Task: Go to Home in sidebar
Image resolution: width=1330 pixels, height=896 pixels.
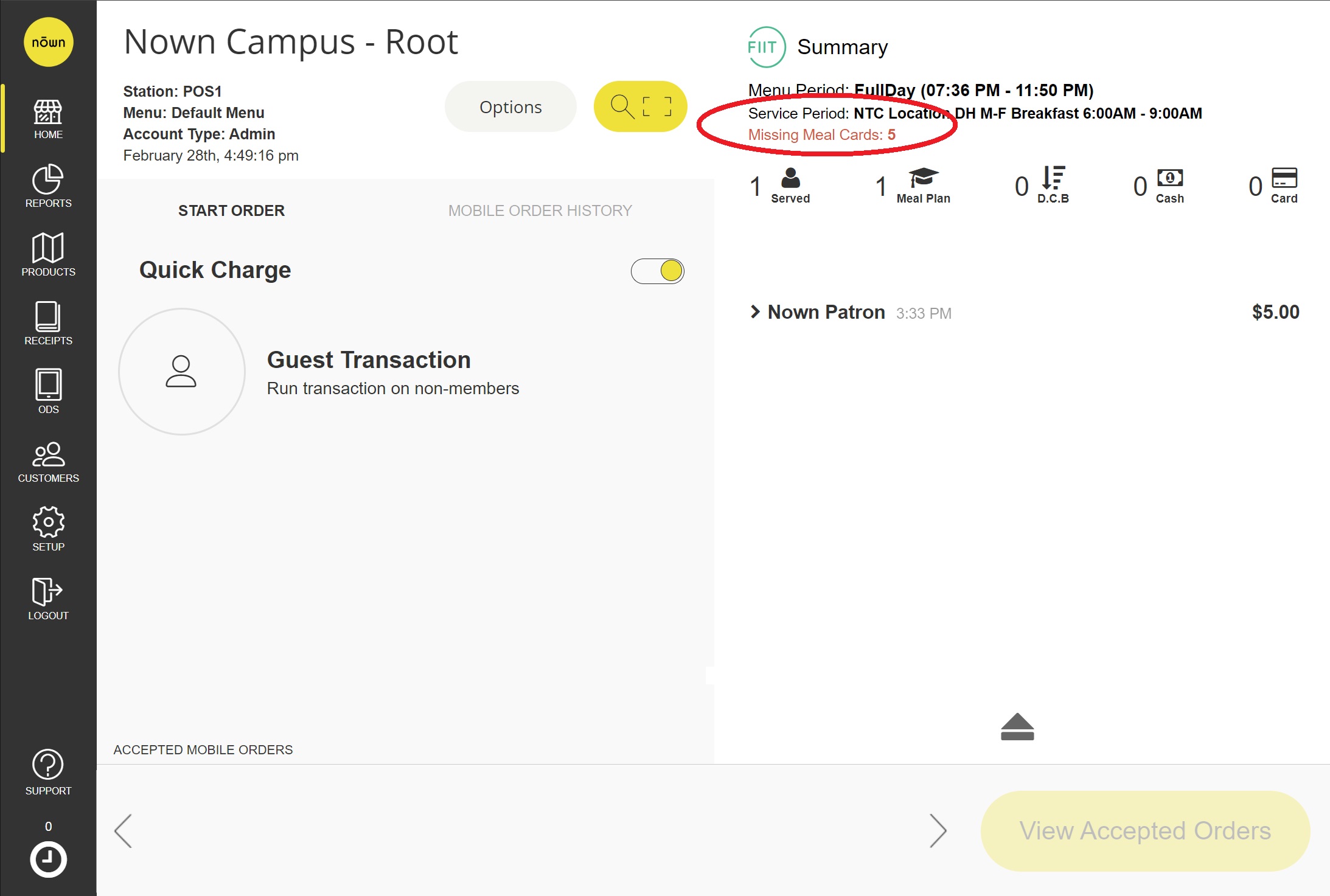Action: pos(48,119)
